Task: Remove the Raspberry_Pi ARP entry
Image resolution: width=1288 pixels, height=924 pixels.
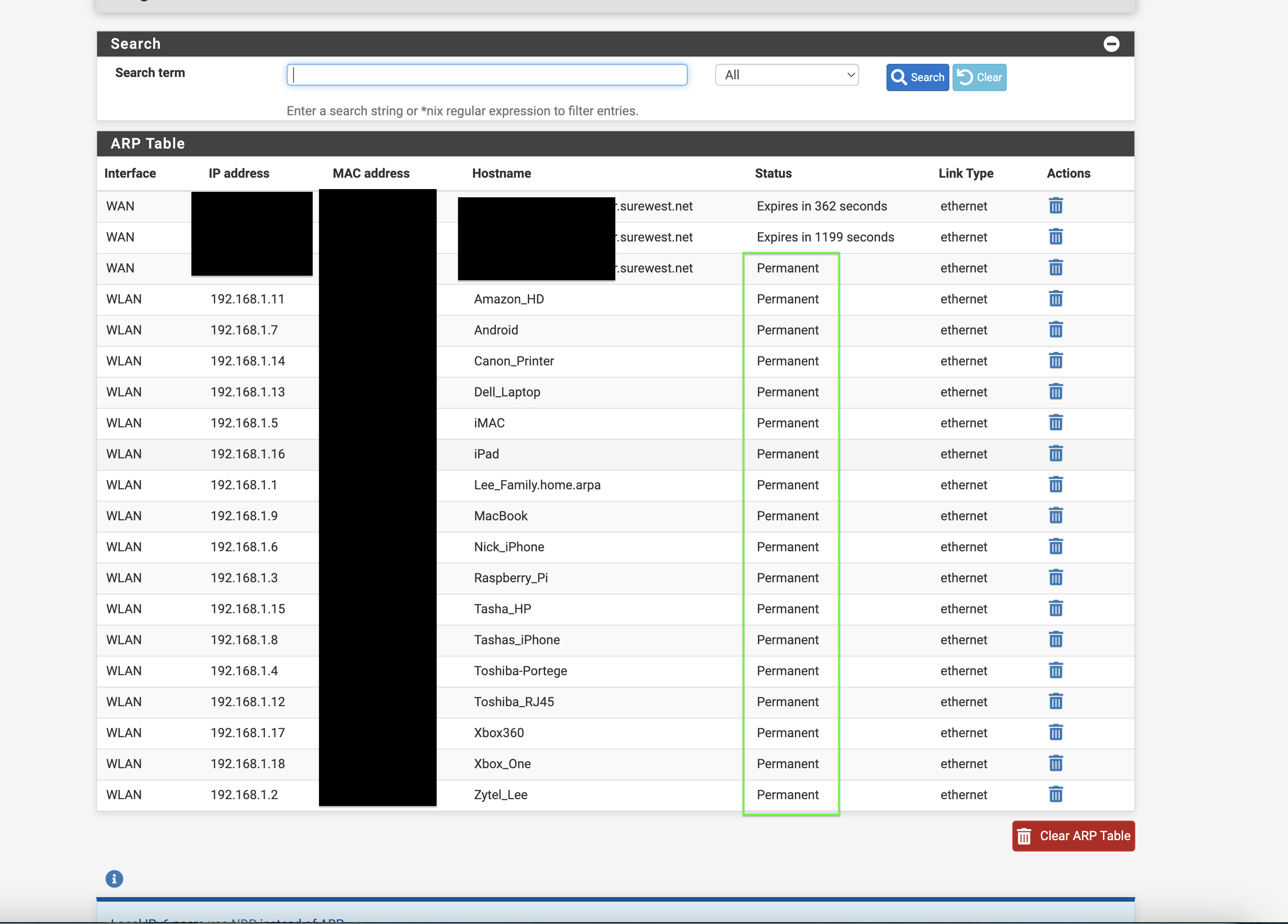Action: click(1055, 577)
